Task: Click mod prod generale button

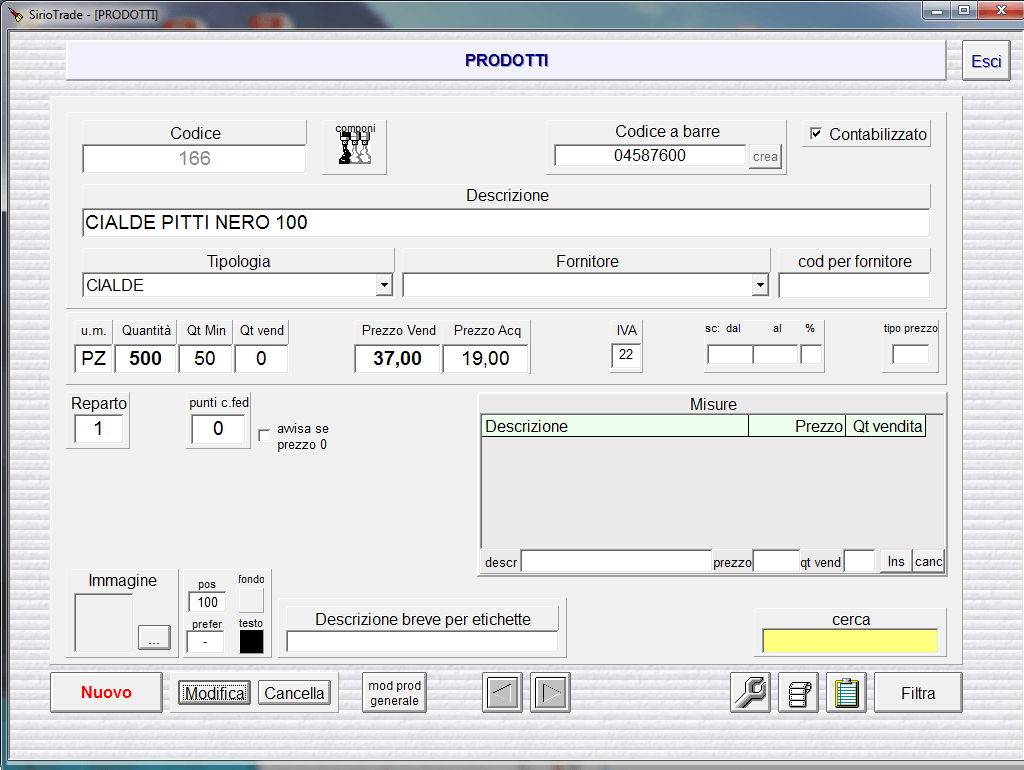Action: (x=394, y=692)
